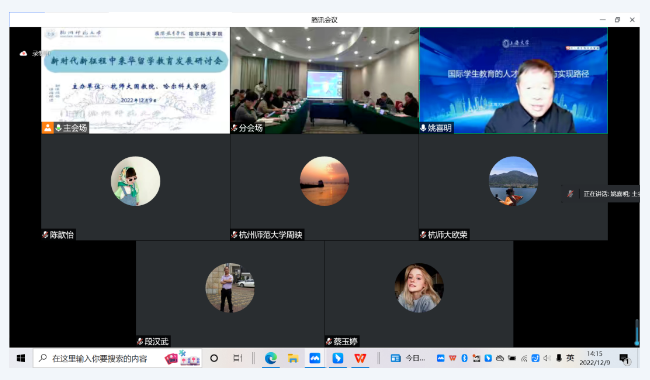The width and height of the screenshot is (650, 380).
Task: Open the clock showing 14:15
Action: pyautogui.click(x=594, y=358)
